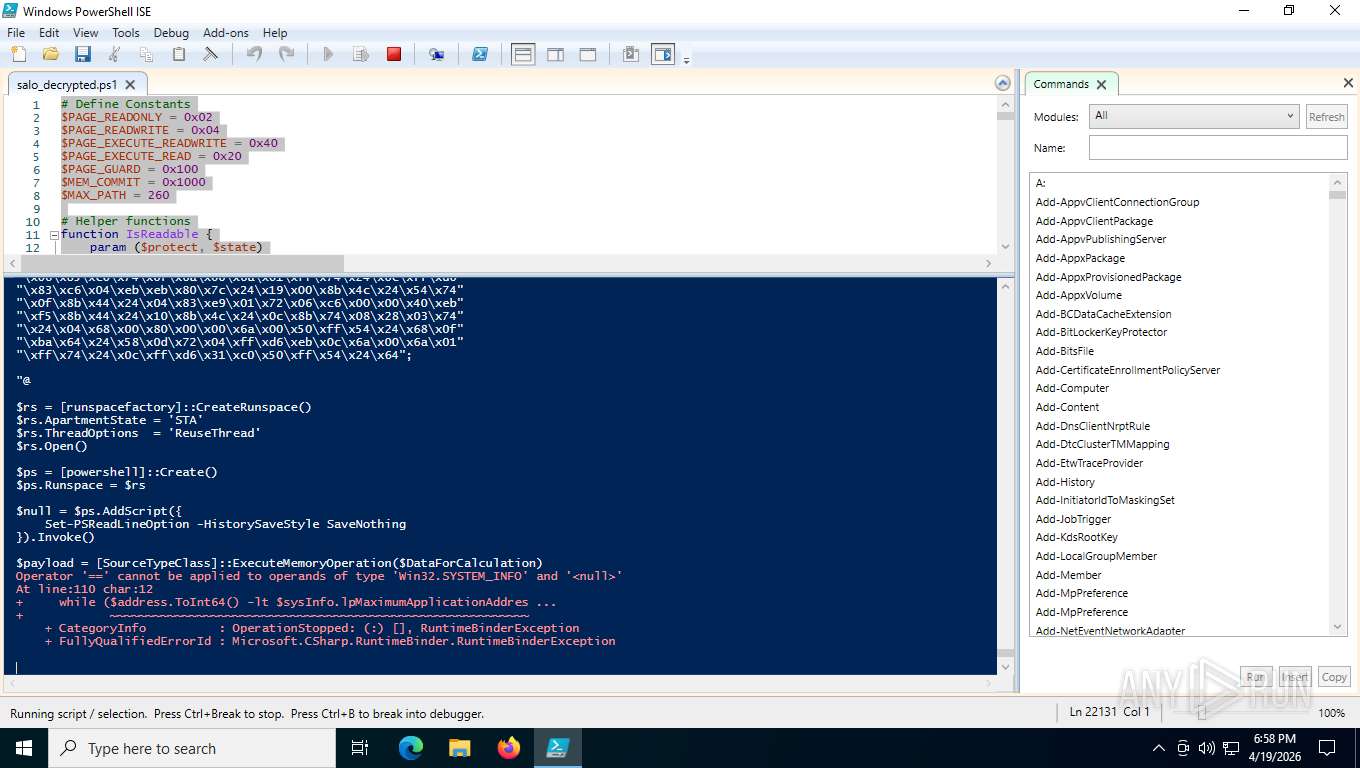Viewport: 1360px width, 768px height.
Task: Open an existing script file
Action: click(x=50, y=54)
